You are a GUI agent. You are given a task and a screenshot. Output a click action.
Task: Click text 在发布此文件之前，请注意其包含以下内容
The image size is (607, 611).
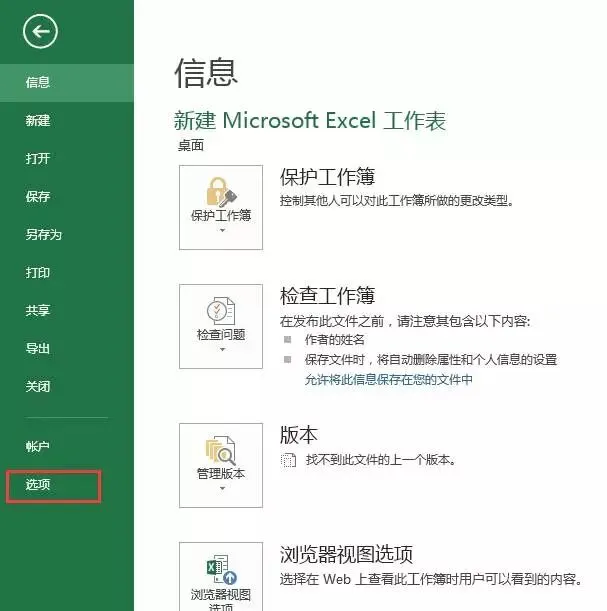click(x=405, y=321)
